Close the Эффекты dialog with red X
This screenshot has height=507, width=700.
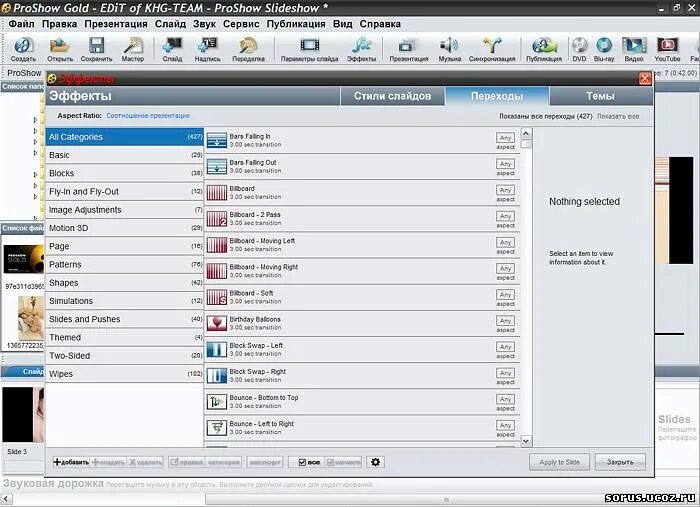tap(645, 79)
